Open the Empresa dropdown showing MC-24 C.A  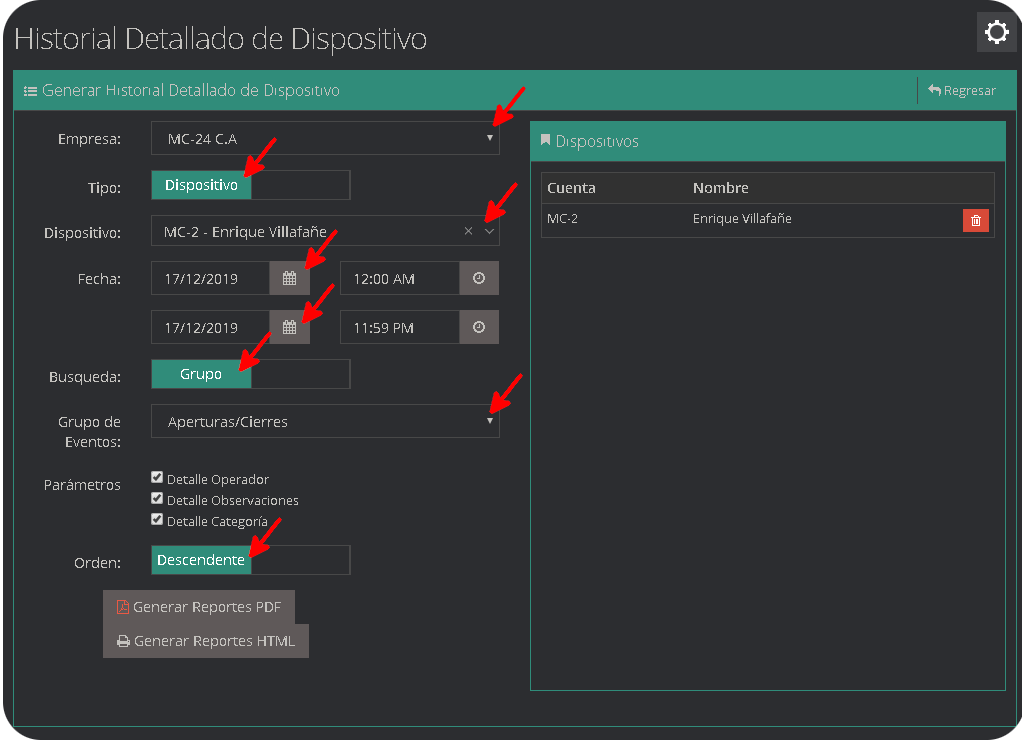(x=325, y=138)
